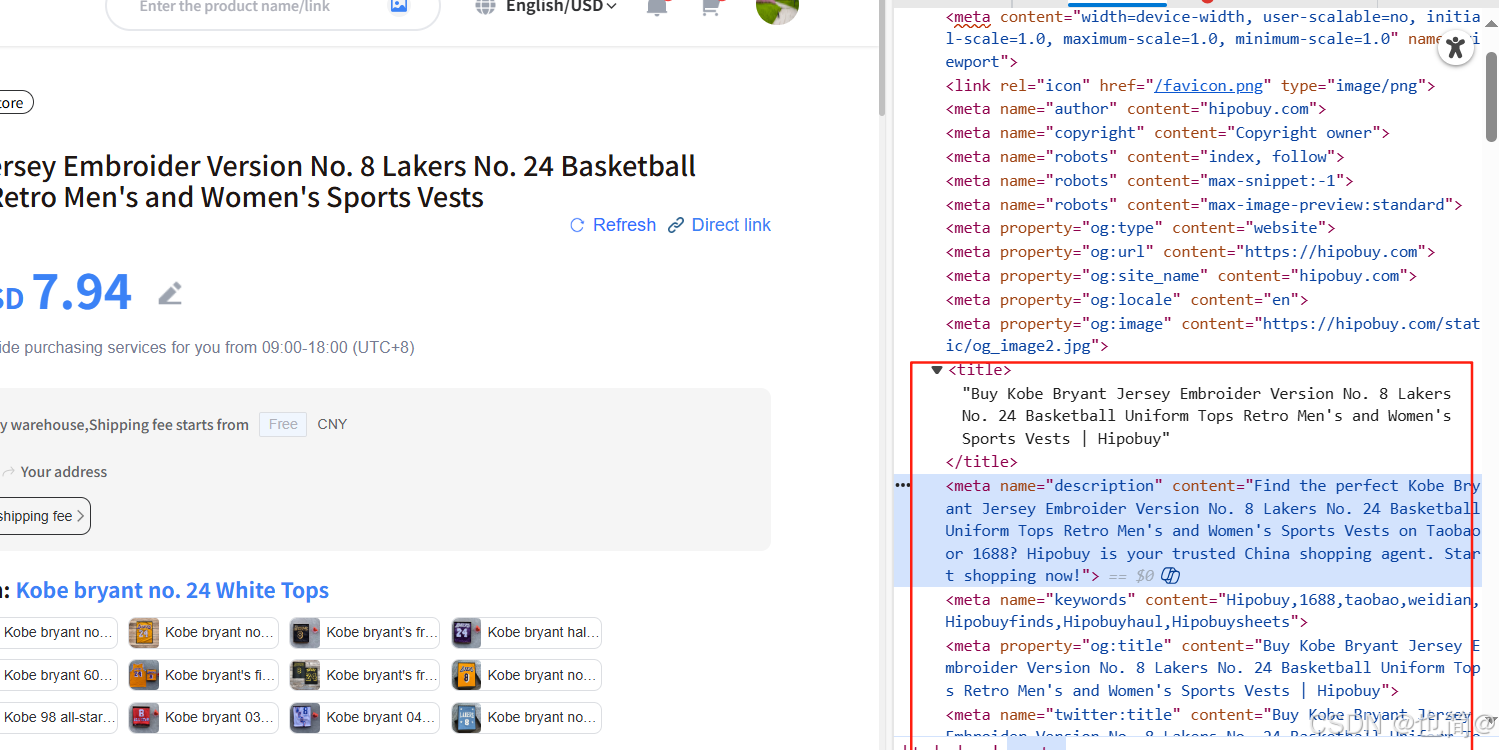
Task: Open the shopping cart
Action: click(x=712, y=7)
